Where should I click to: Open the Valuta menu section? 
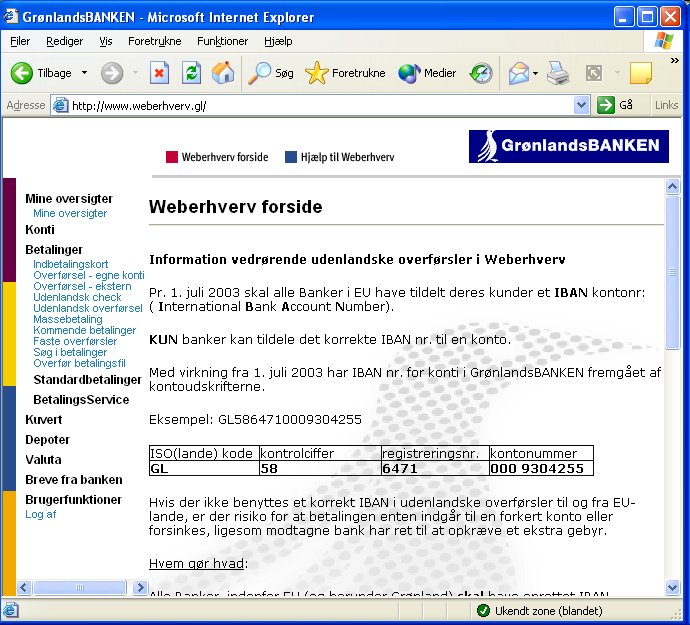pos(43,460)
